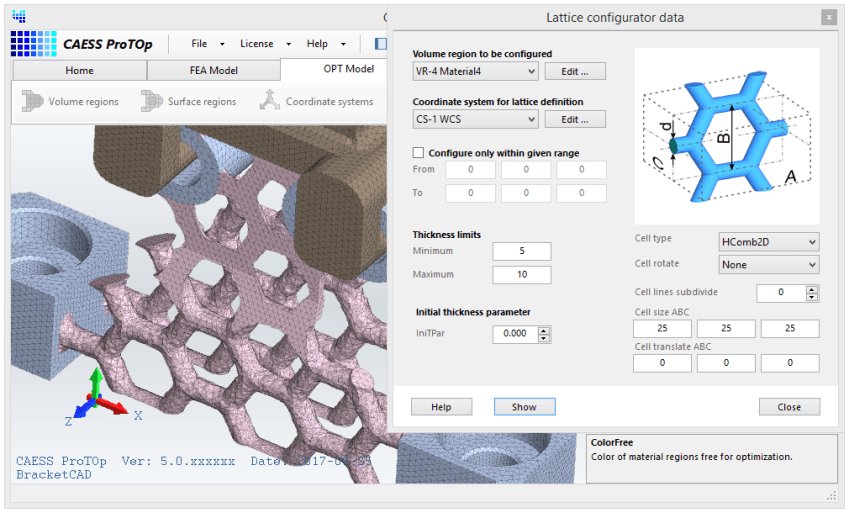Viewport: 849px width, 513px height.
Task: Click the first To range field
Action: pos(471,193)
